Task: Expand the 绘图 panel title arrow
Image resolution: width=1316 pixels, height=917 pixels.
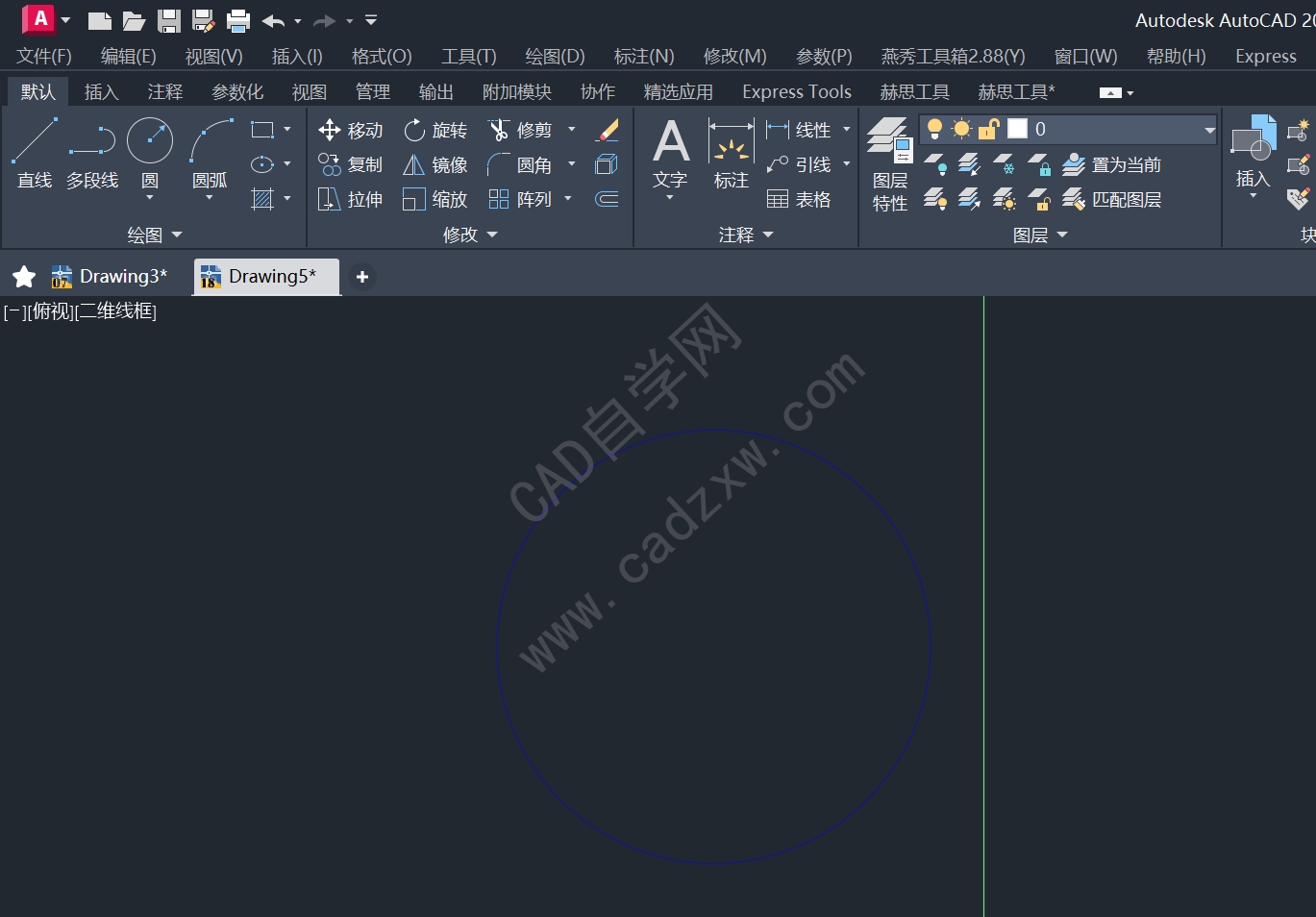Action: [176, 235]
